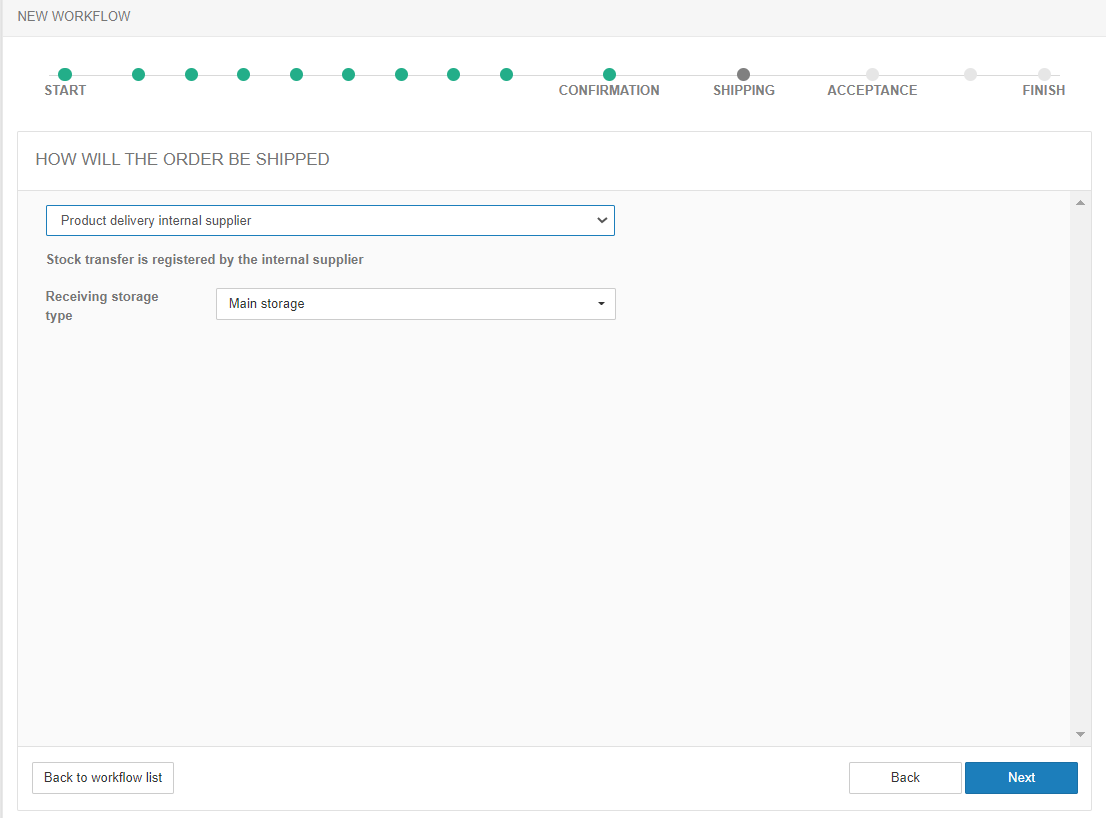Screen dimensions: 1106x818
Task: Select the eighth green workflow step dot
Action: tap(453, 74)
